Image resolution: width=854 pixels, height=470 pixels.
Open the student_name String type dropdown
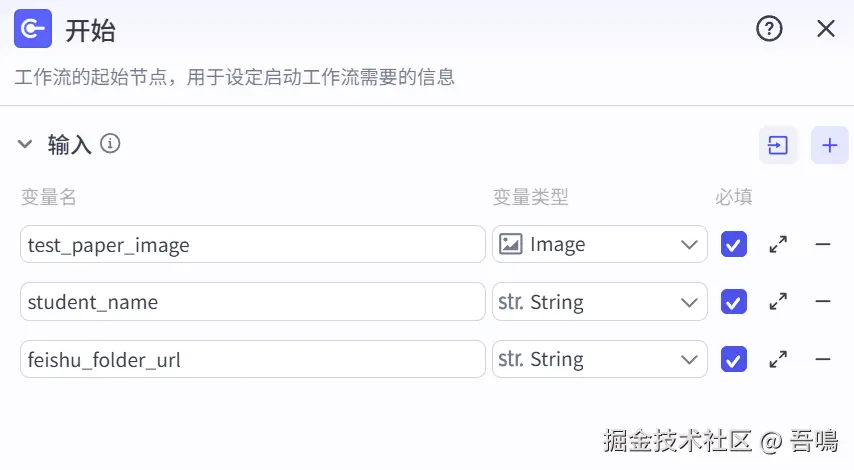(599, 301)
